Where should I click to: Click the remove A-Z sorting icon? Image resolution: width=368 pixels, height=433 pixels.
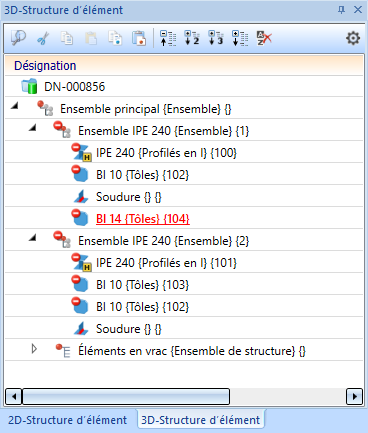tap(264, 38)
